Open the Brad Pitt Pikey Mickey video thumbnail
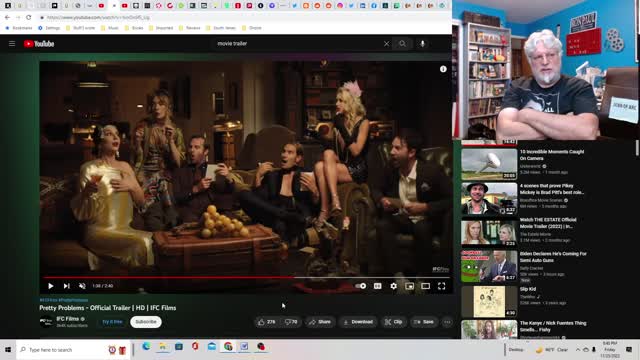This screenshot has width=640, height=360. pos(489,198)
